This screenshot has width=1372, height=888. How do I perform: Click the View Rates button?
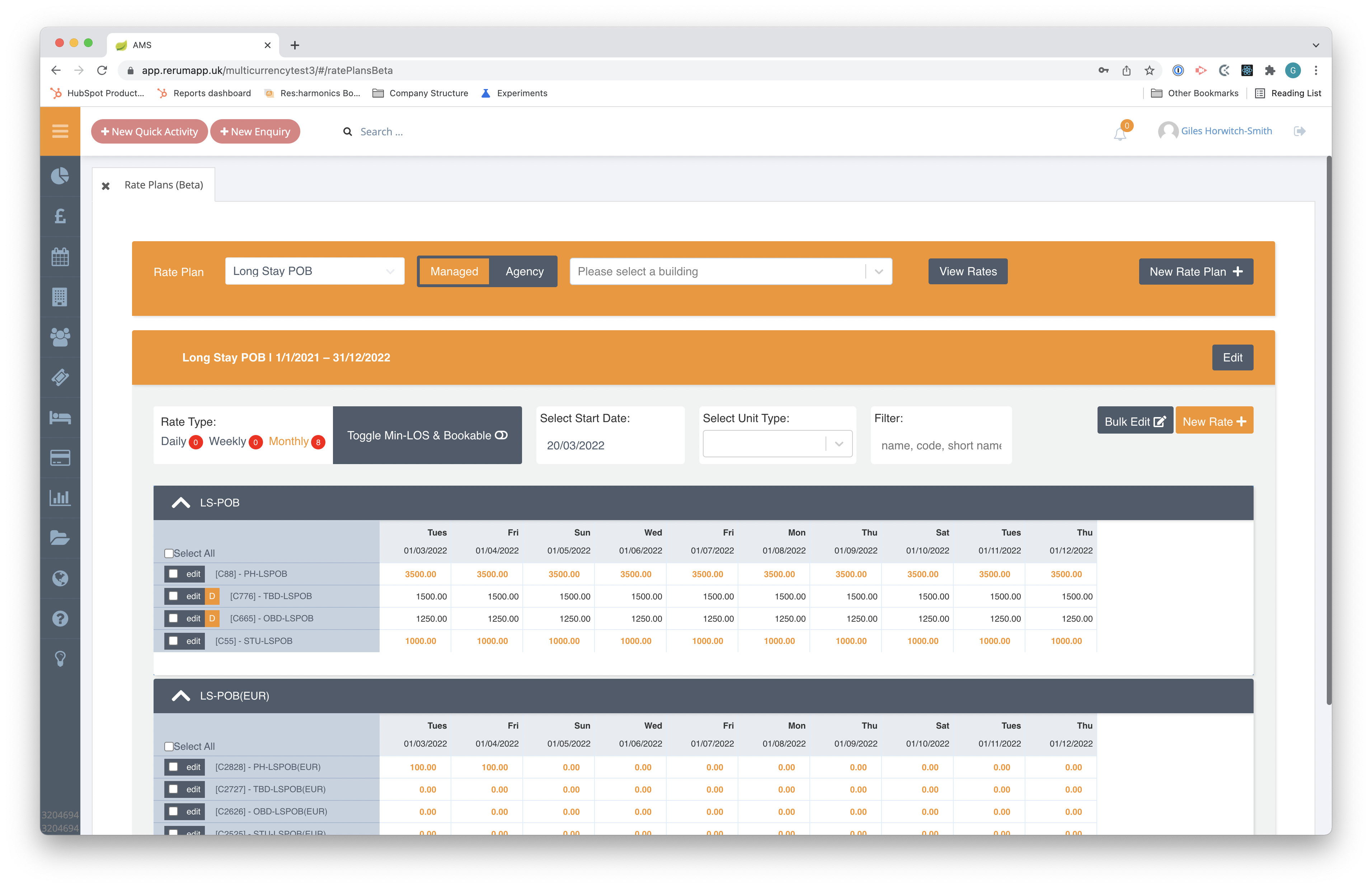968,272
